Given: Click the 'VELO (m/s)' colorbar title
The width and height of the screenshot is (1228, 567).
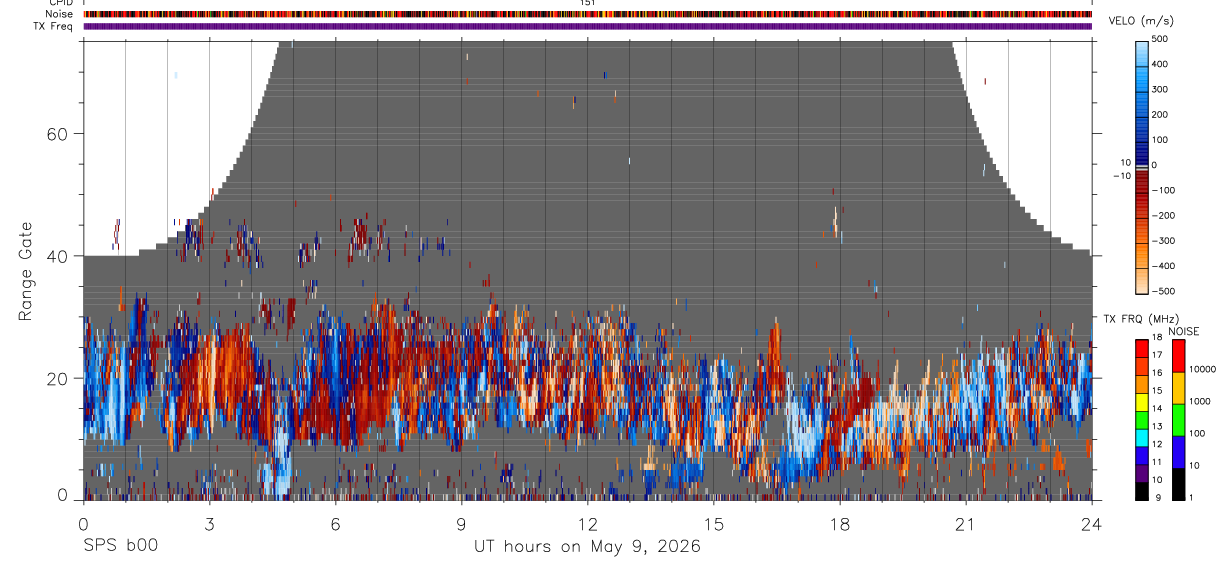Looking at the screenshot, I should click(1142, 21).
